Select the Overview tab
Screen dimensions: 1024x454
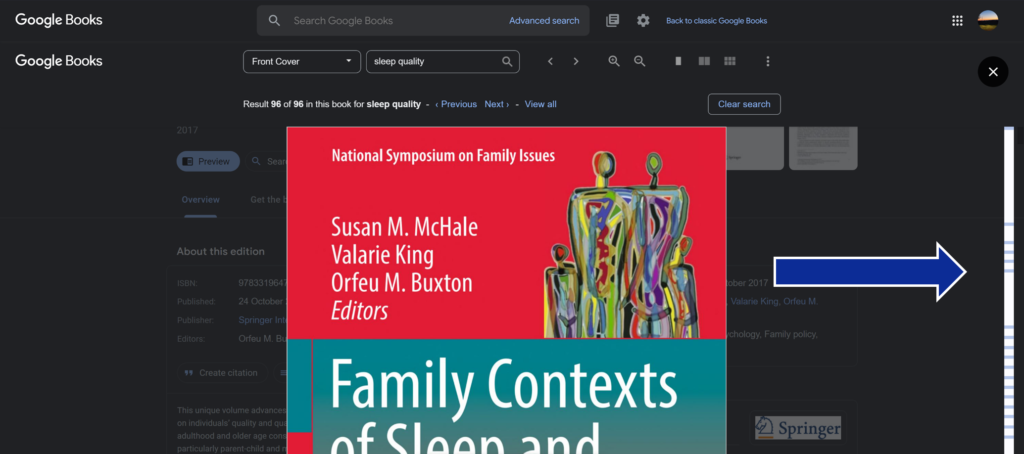pos(200,200)
